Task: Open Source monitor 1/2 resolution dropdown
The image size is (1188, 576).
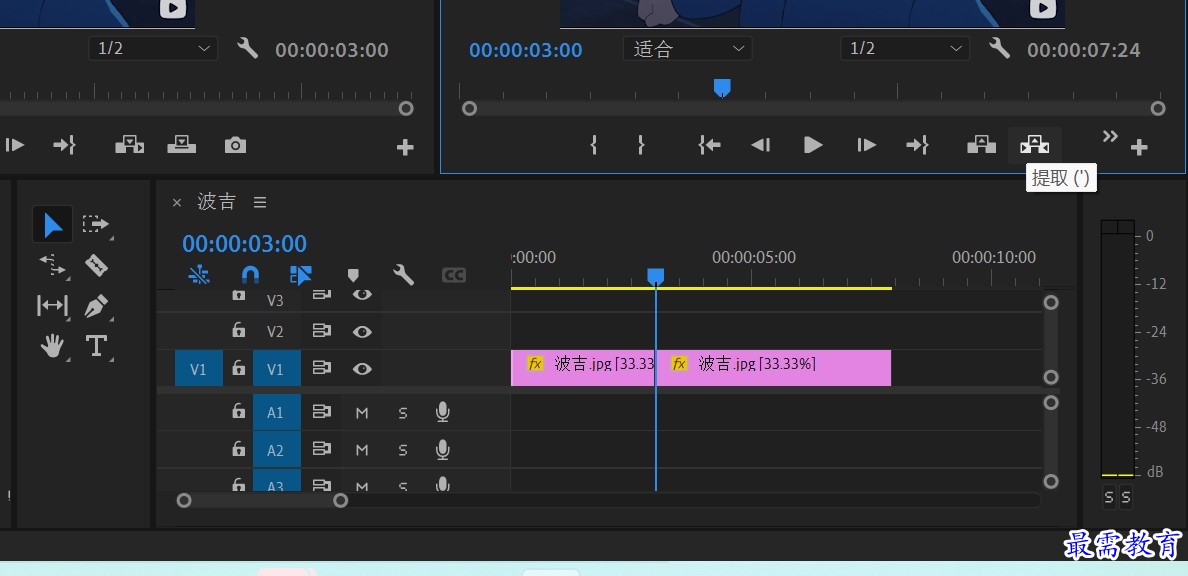Action: (x=153, y=49)
